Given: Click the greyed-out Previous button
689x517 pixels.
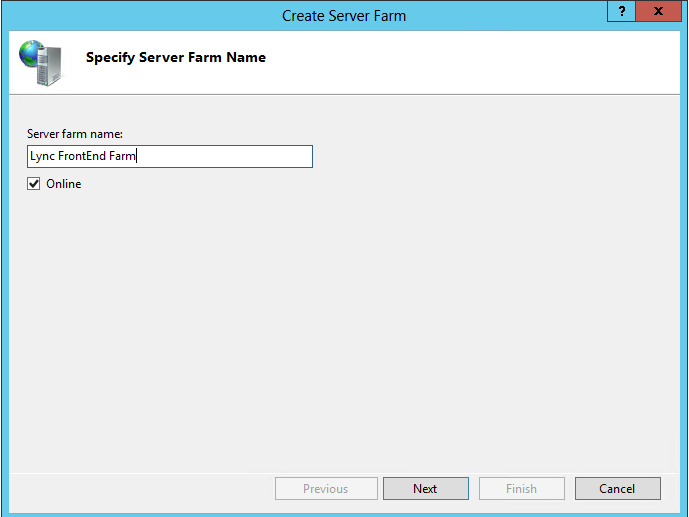Looking at the screenshot, I should tap(326, 489).
